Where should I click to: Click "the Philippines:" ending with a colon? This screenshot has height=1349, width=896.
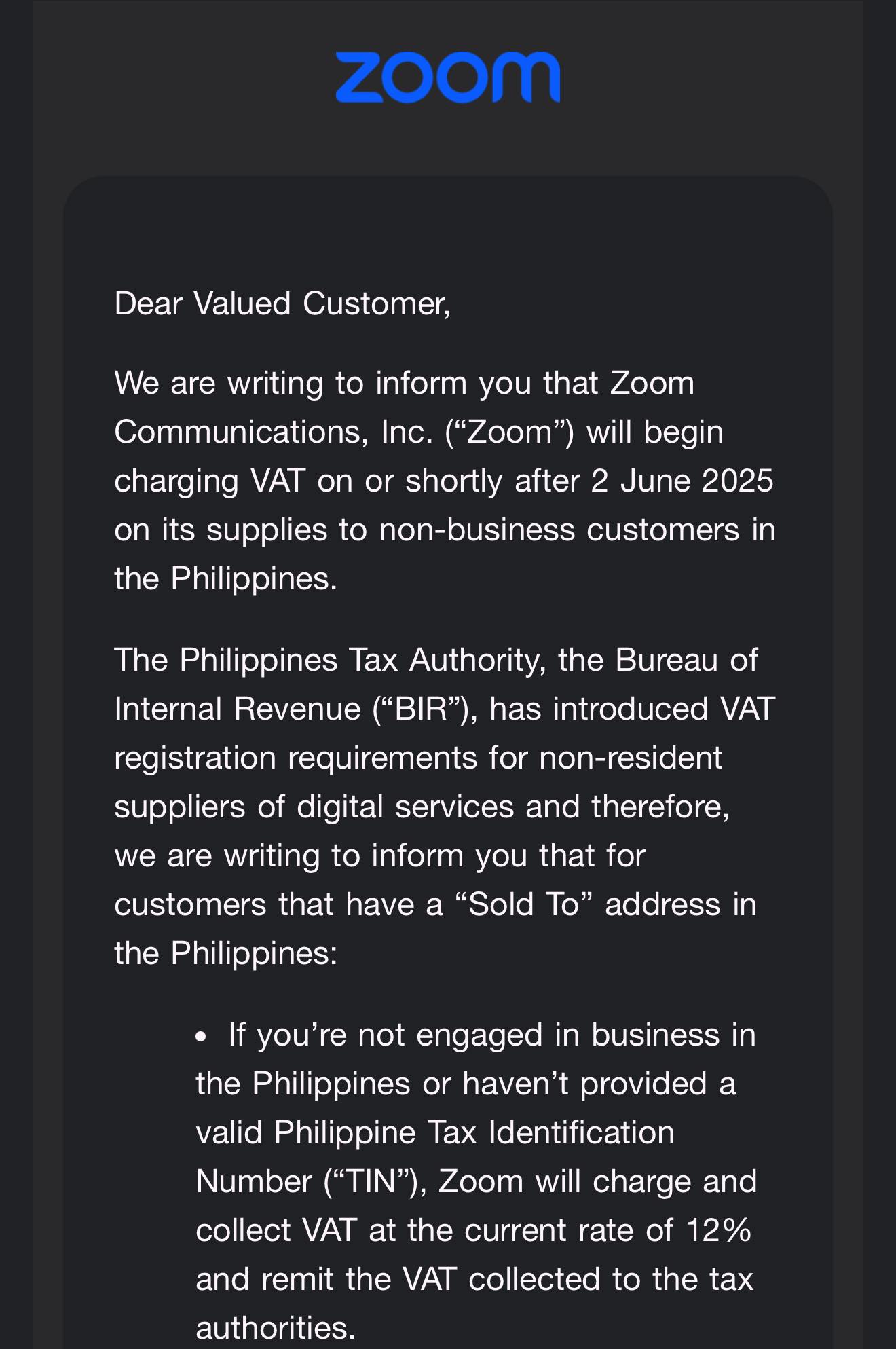click(226, 954)
